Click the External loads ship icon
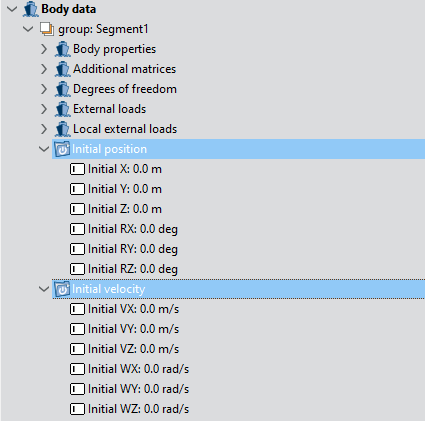The height and width of the screenshot is (421, 425). (x=62, y=109)
